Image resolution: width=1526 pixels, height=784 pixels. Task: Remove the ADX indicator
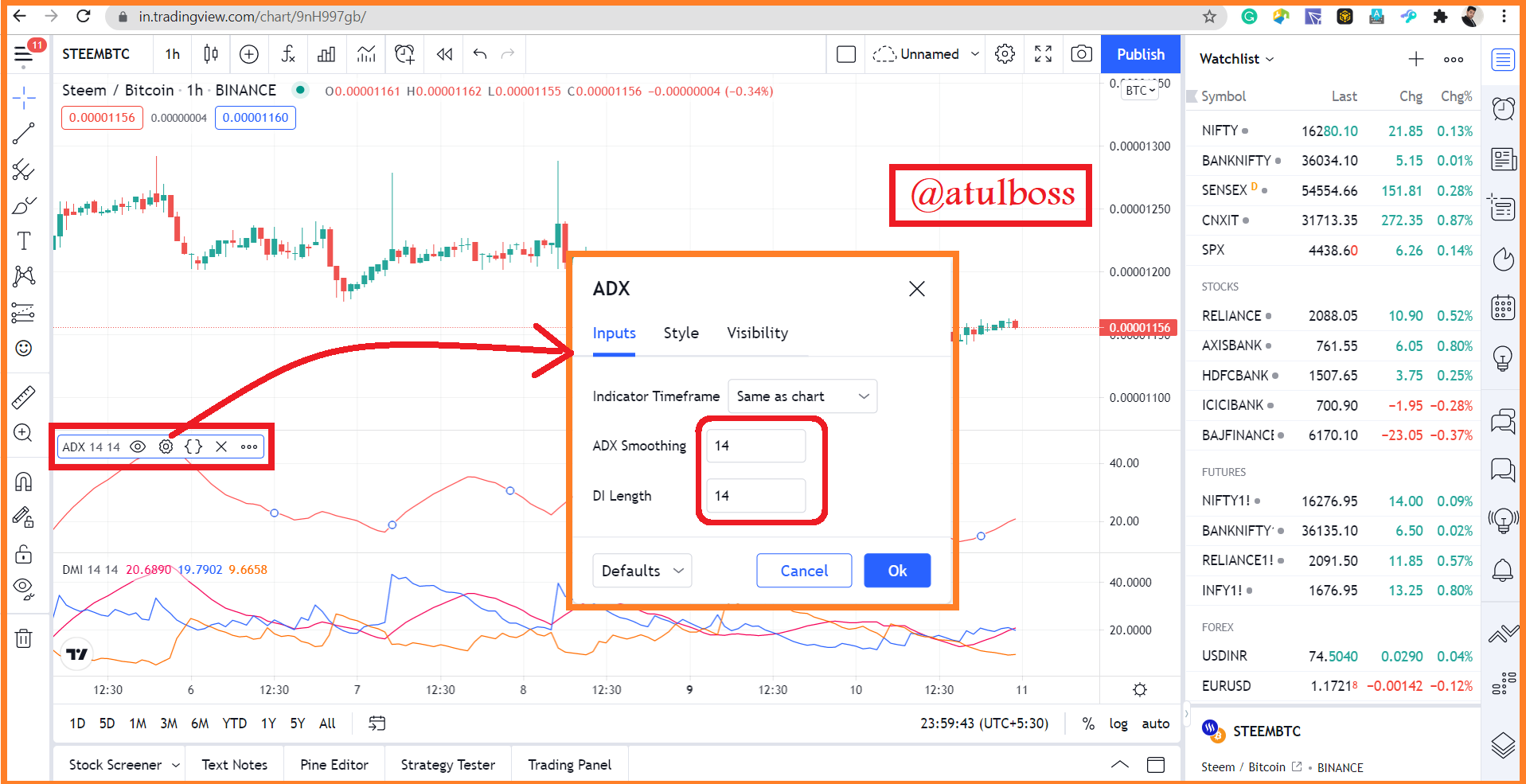(221, 447)
